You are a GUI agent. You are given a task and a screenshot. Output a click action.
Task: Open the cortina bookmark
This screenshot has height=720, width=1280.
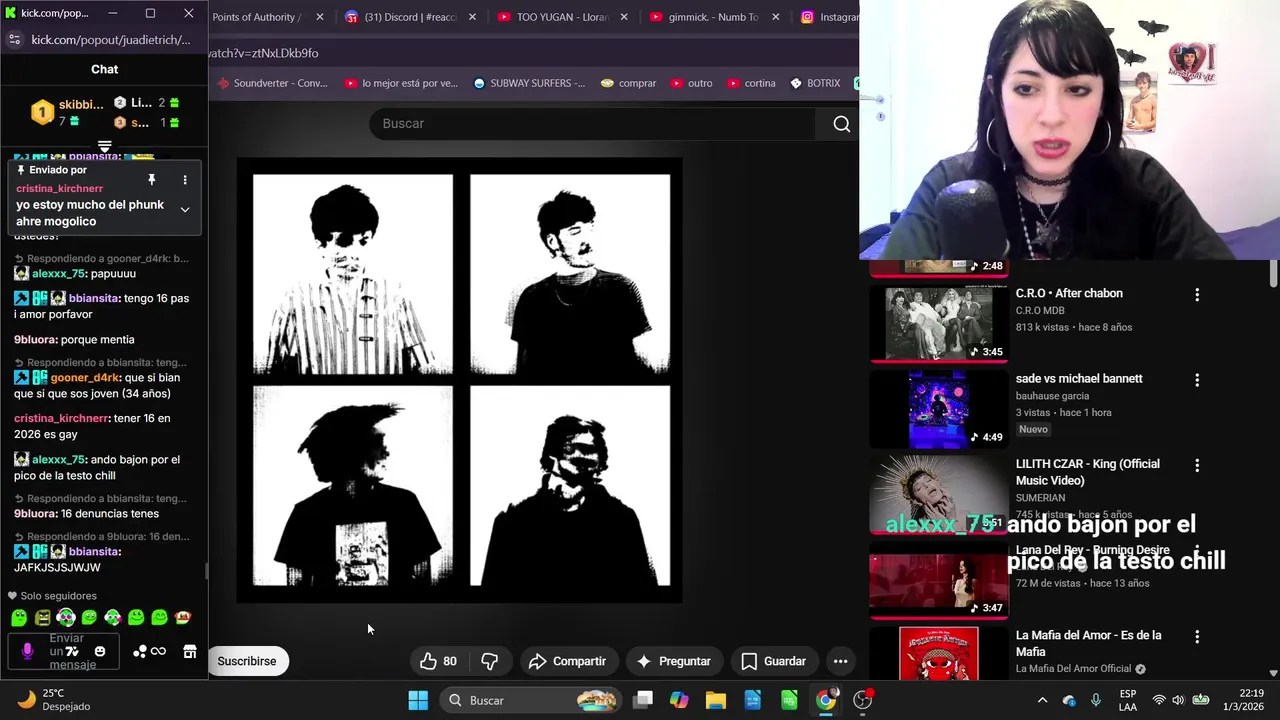[x=751, y=83]
